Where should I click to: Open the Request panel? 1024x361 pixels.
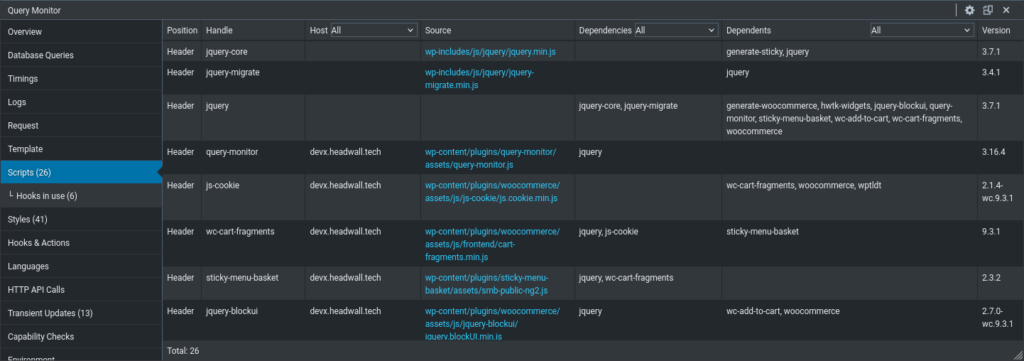[81, 125]
